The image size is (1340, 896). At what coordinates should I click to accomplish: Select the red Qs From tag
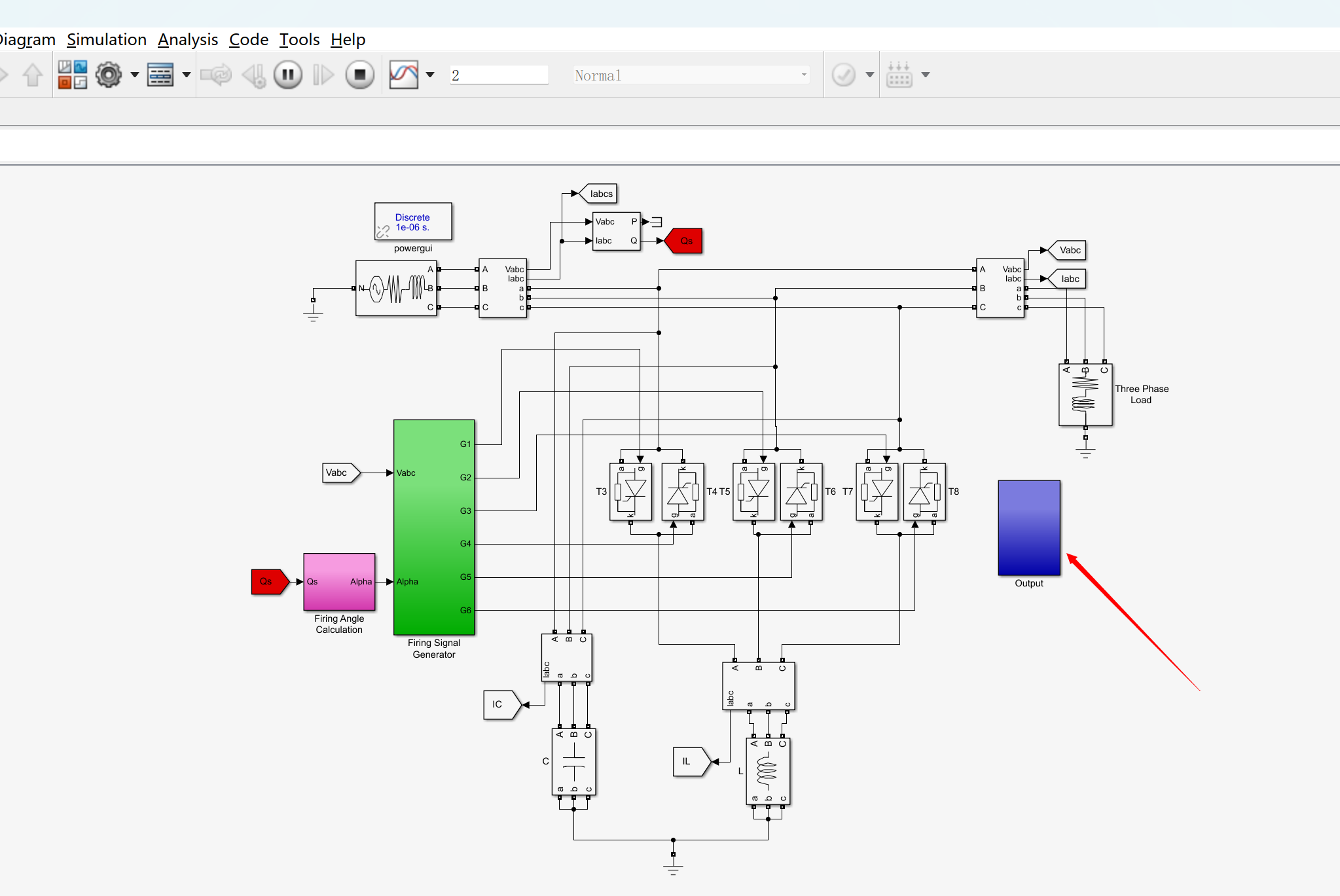tap(270, 582)
